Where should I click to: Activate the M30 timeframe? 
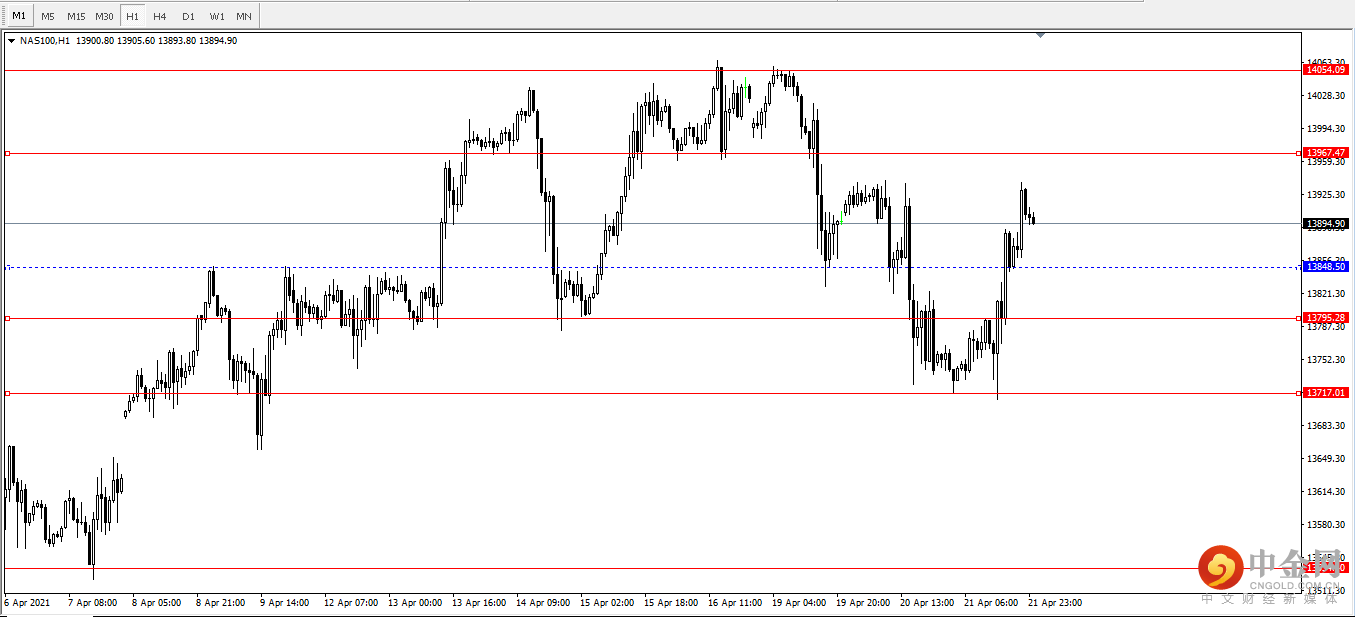tap(104, 16)
